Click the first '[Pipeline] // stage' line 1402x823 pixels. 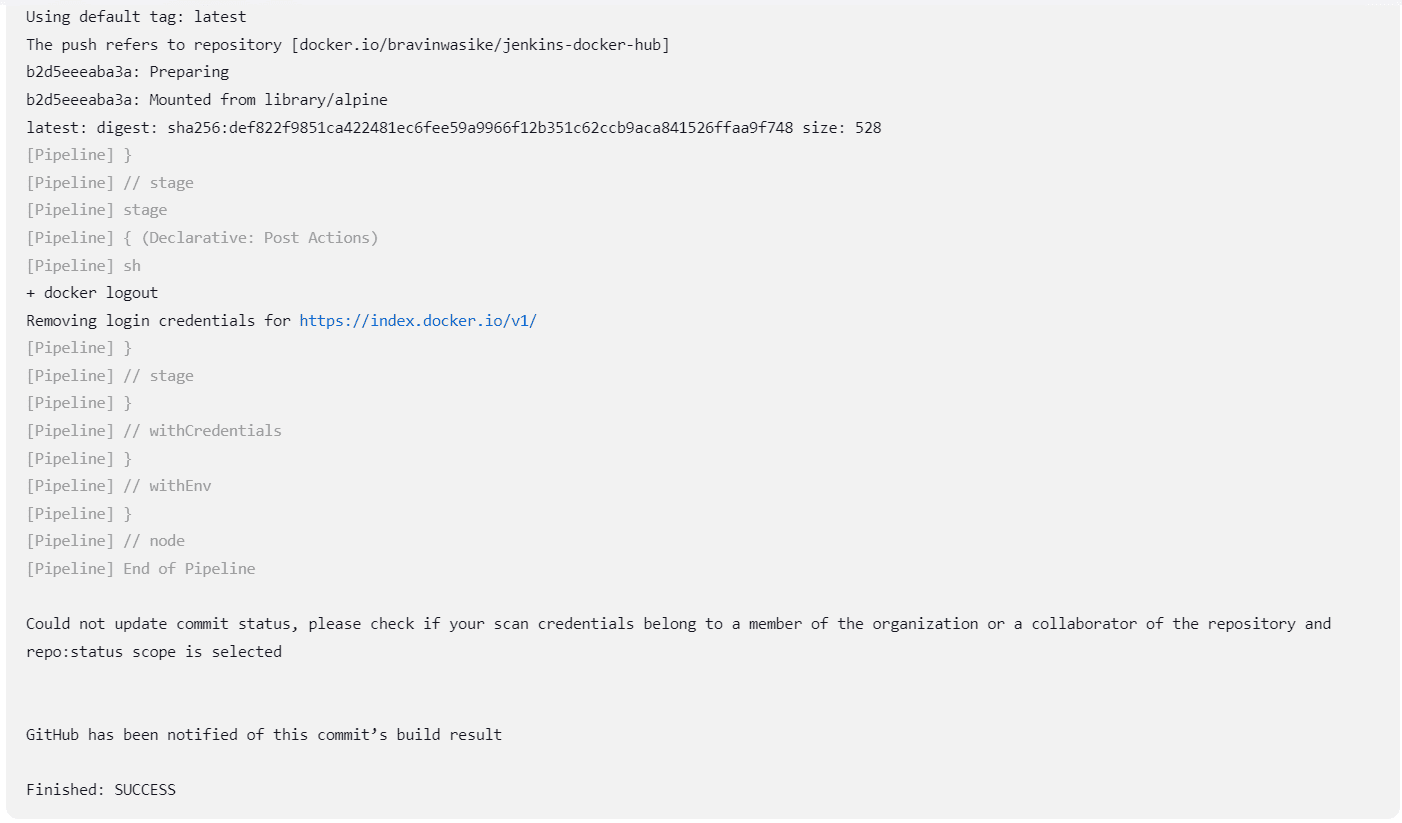click(110, 183)
